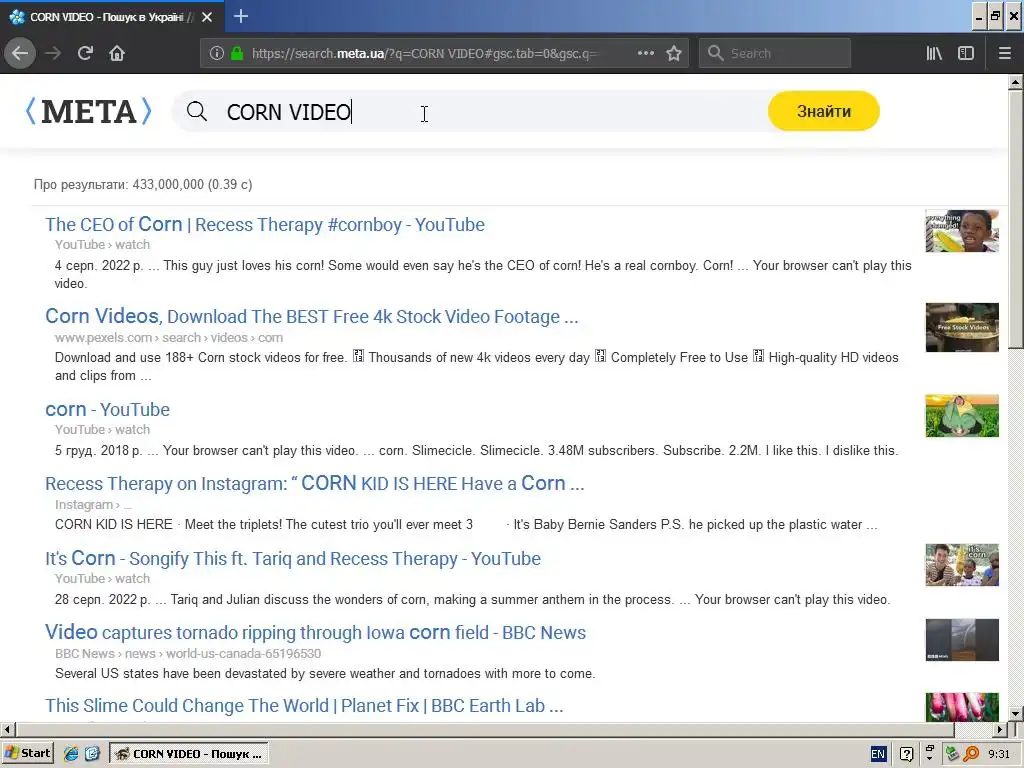
Task: Click horizontal scrollbar right arrow
Action: [1000, 729]
